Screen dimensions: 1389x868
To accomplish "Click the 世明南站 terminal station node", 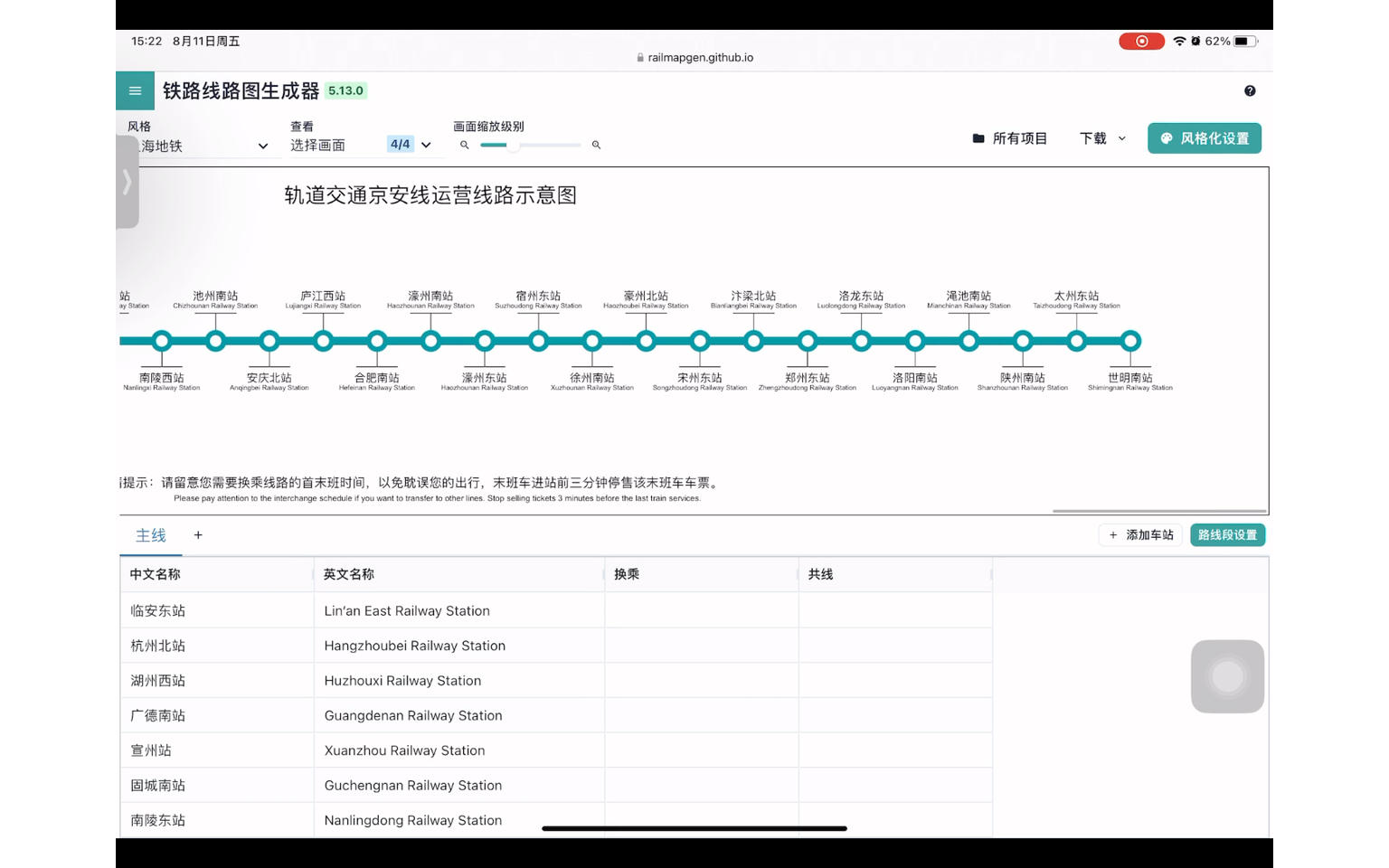I will (1130, 341).
